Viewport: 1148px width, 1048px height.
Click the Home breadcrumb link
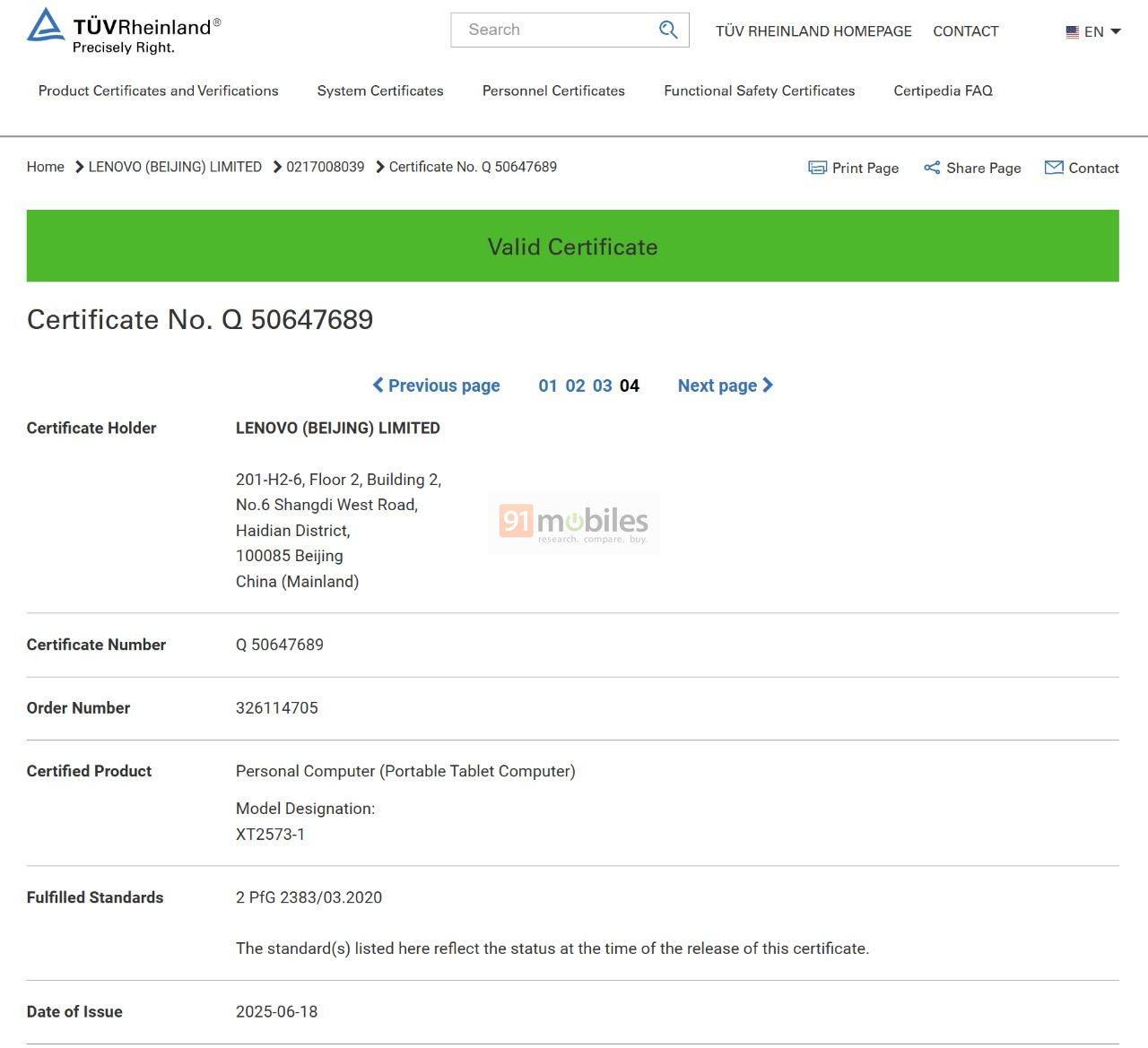(45, 167)
